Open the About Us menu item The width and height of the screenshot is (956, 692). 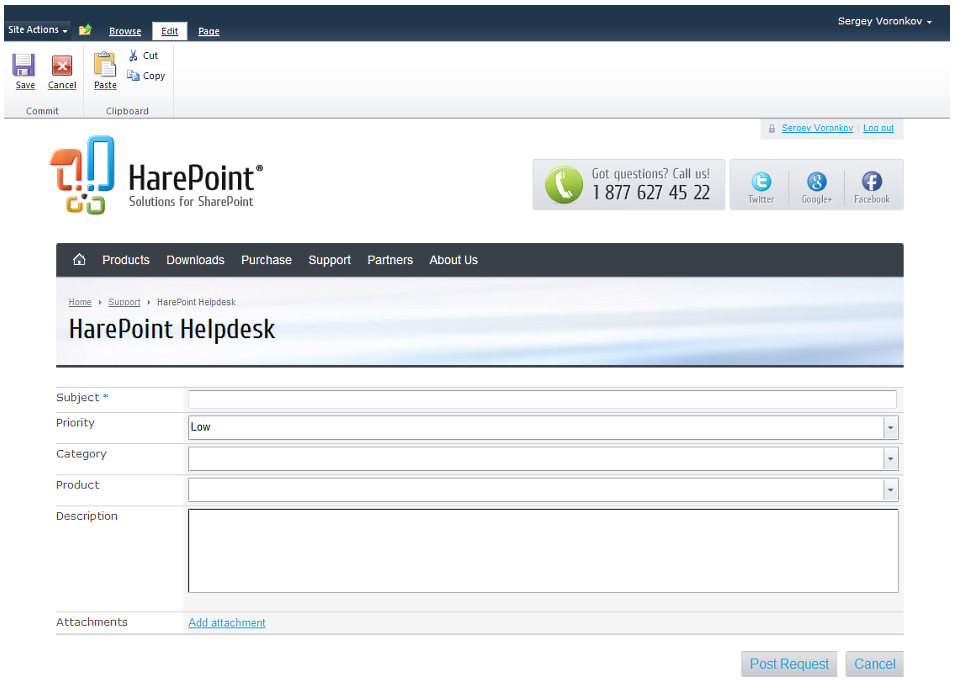click(x=454, y=260)
